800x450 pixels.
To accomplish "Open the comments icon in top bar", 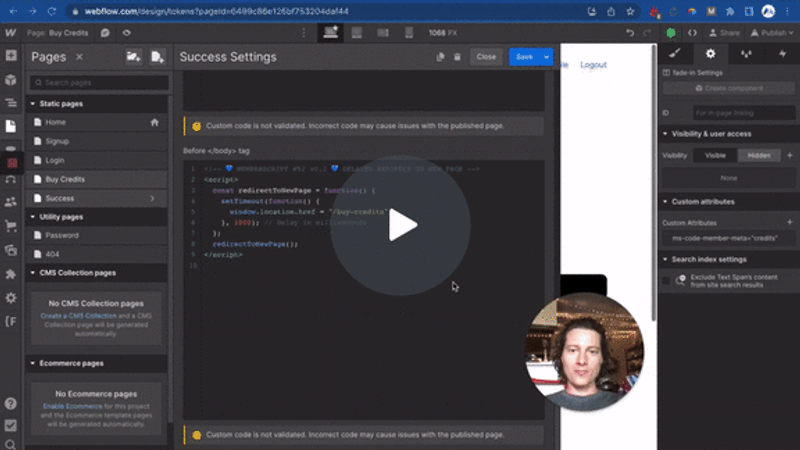I will (105, 33).
